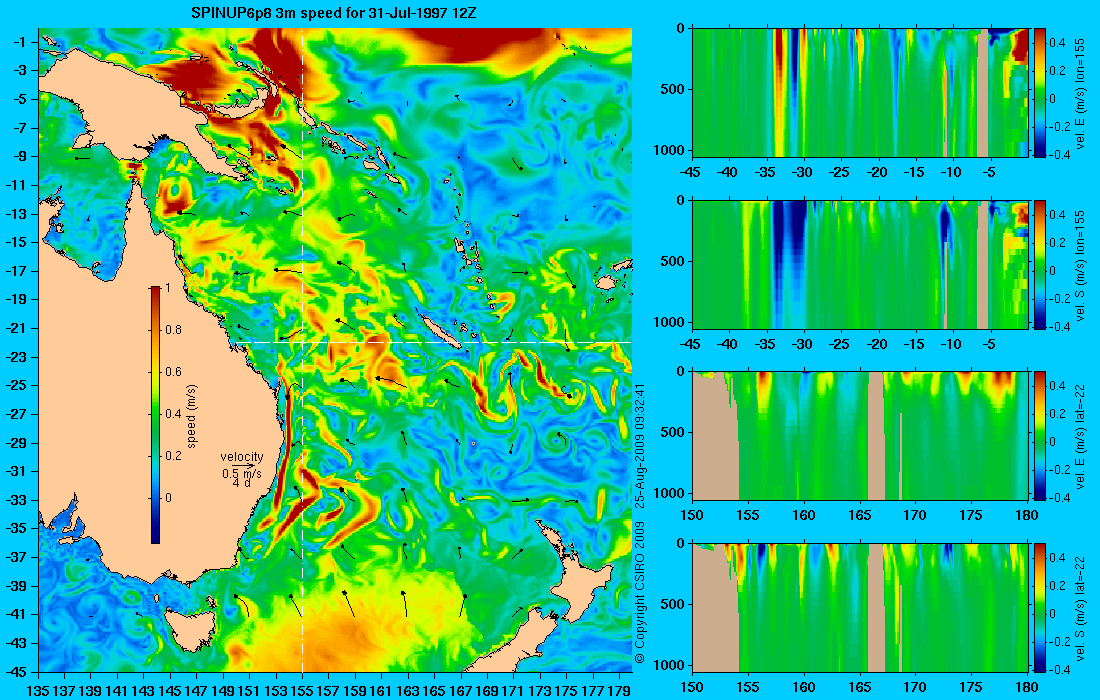Click "150" on the vel. E lat=-22 panel axis
Screen dimensions: 1100x700
(x=692, y=515)
